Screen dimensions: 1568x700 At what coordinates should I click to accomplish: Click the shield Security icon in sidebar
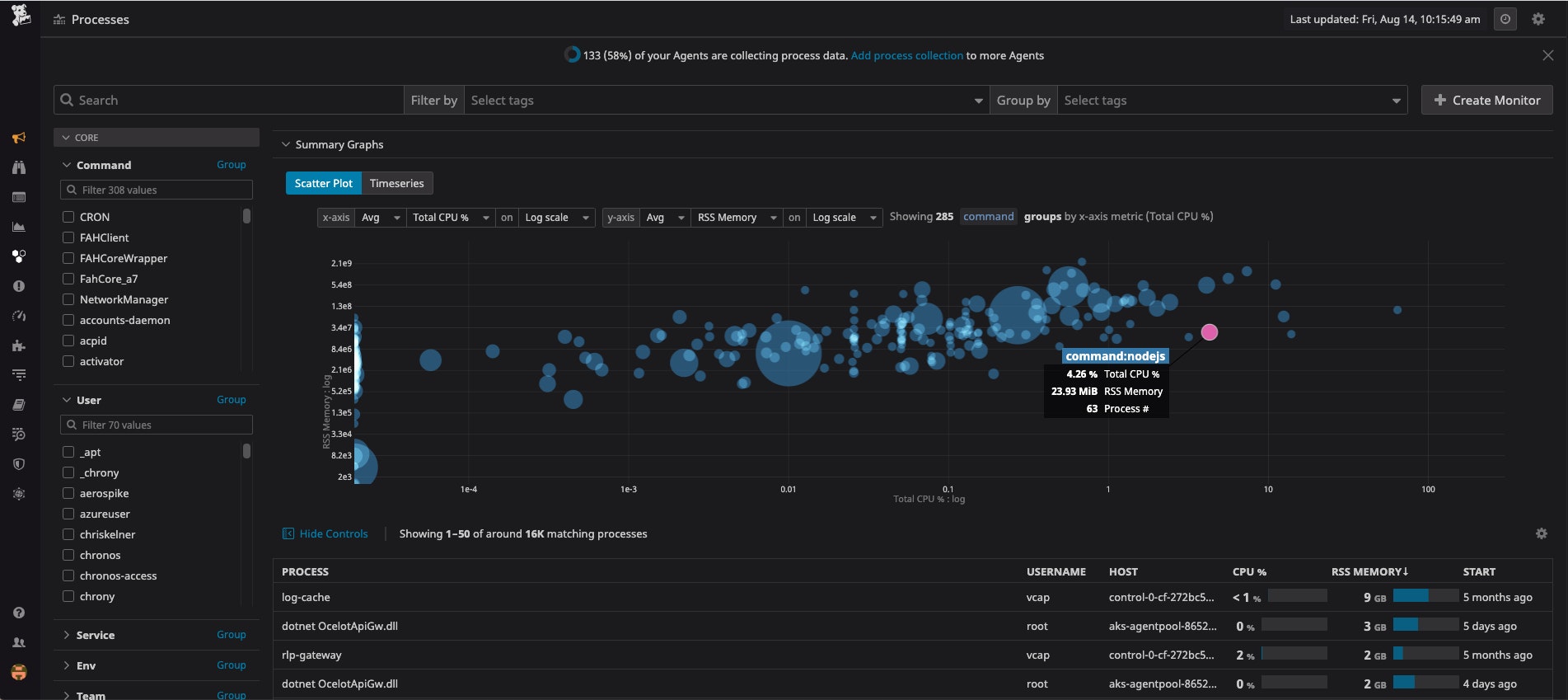(x=19, y=464)
